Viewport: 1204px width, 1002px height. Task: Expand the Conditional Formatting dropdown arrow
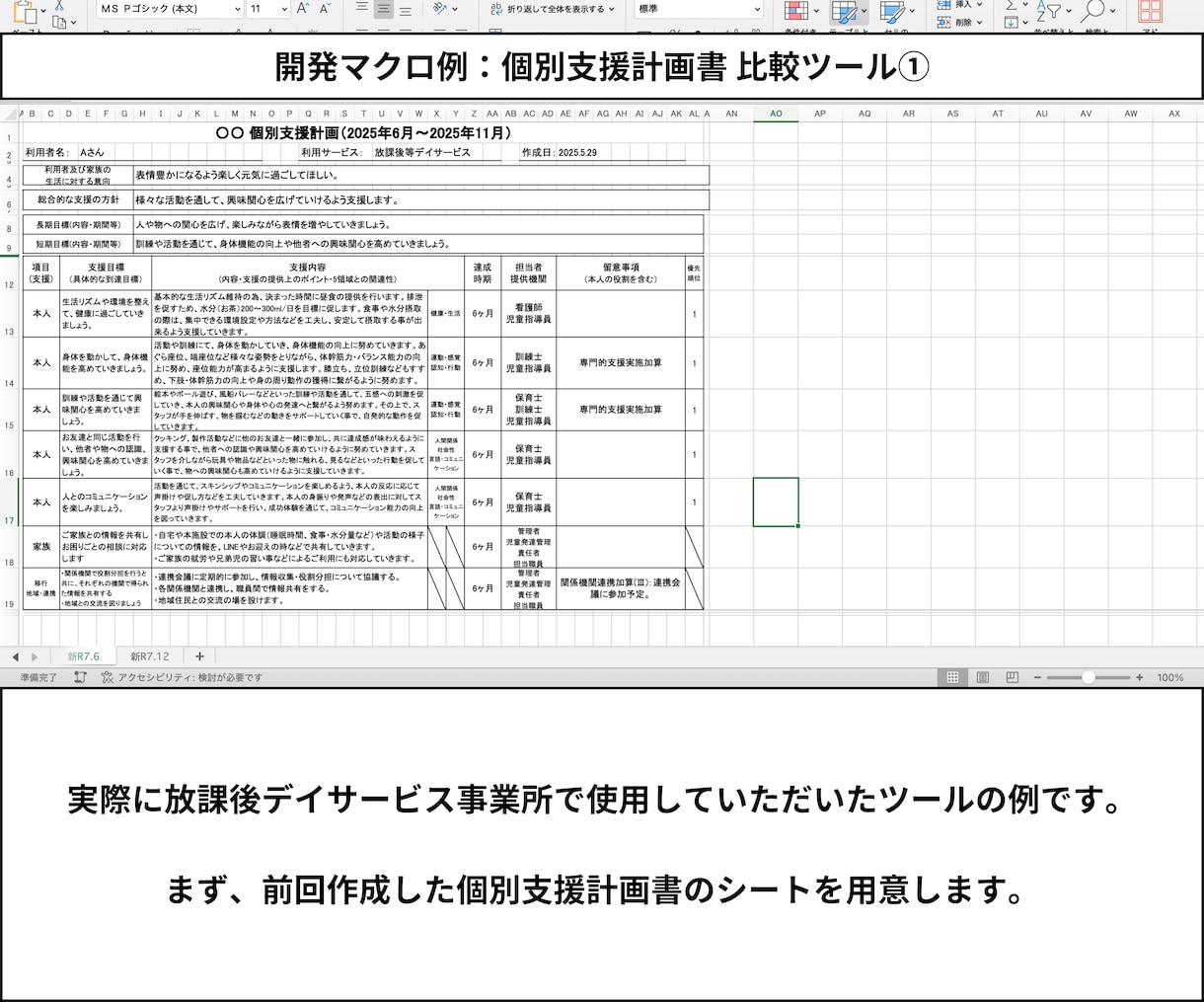click(815, 11)
